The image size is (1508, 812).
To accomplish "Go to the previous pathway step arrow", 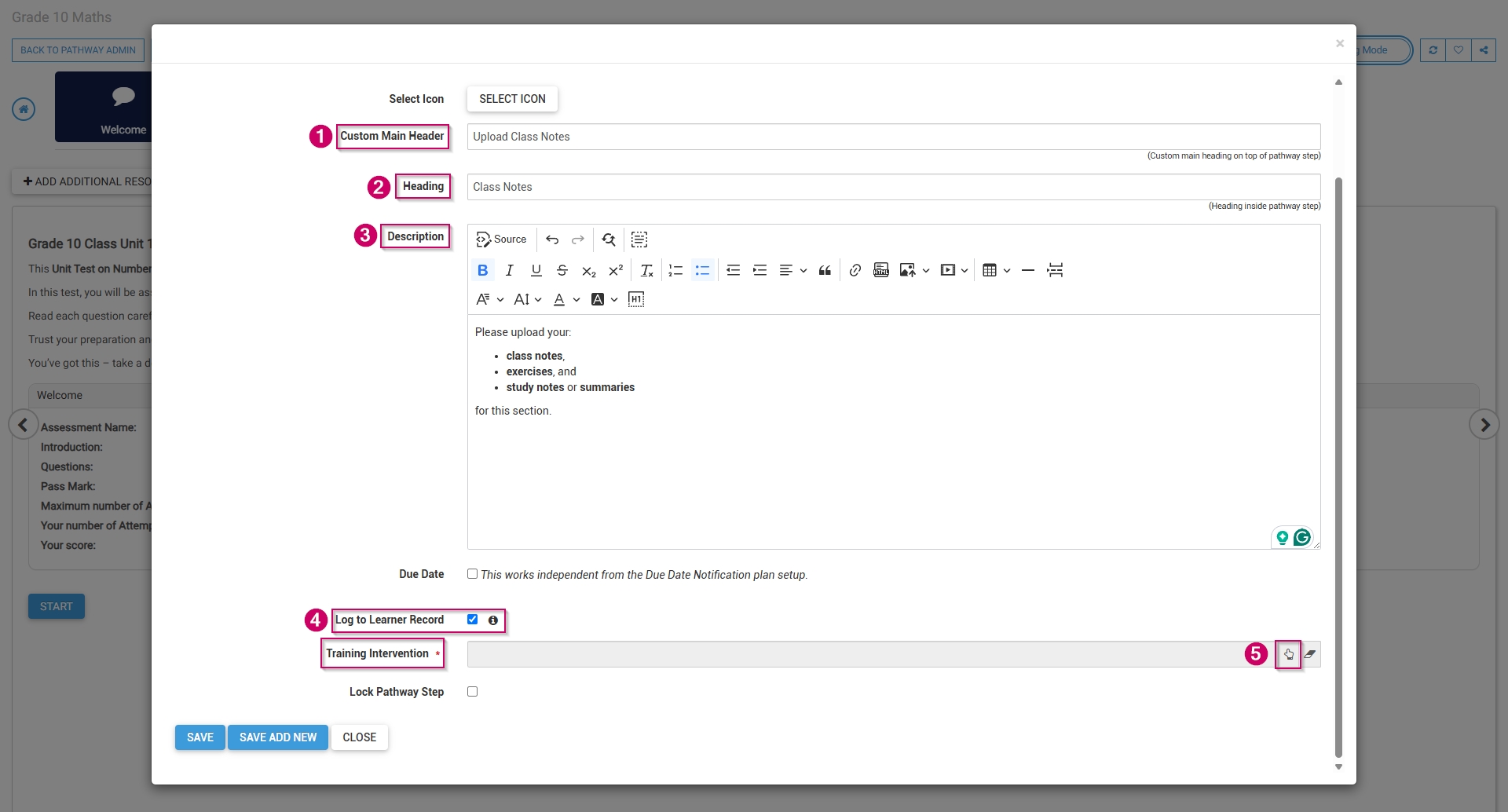I will tap(24, 425).
